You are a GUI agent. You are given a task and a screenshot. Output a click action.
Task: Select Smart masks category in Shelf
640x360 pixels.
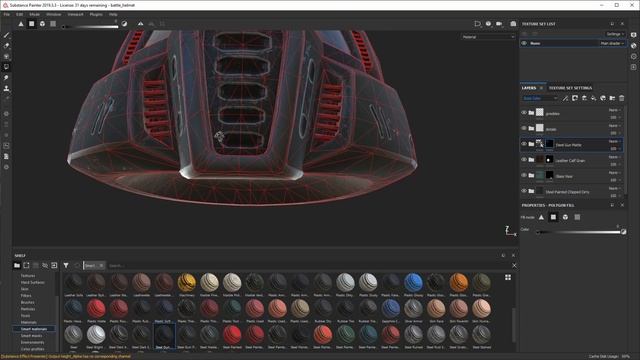point(31,336)
